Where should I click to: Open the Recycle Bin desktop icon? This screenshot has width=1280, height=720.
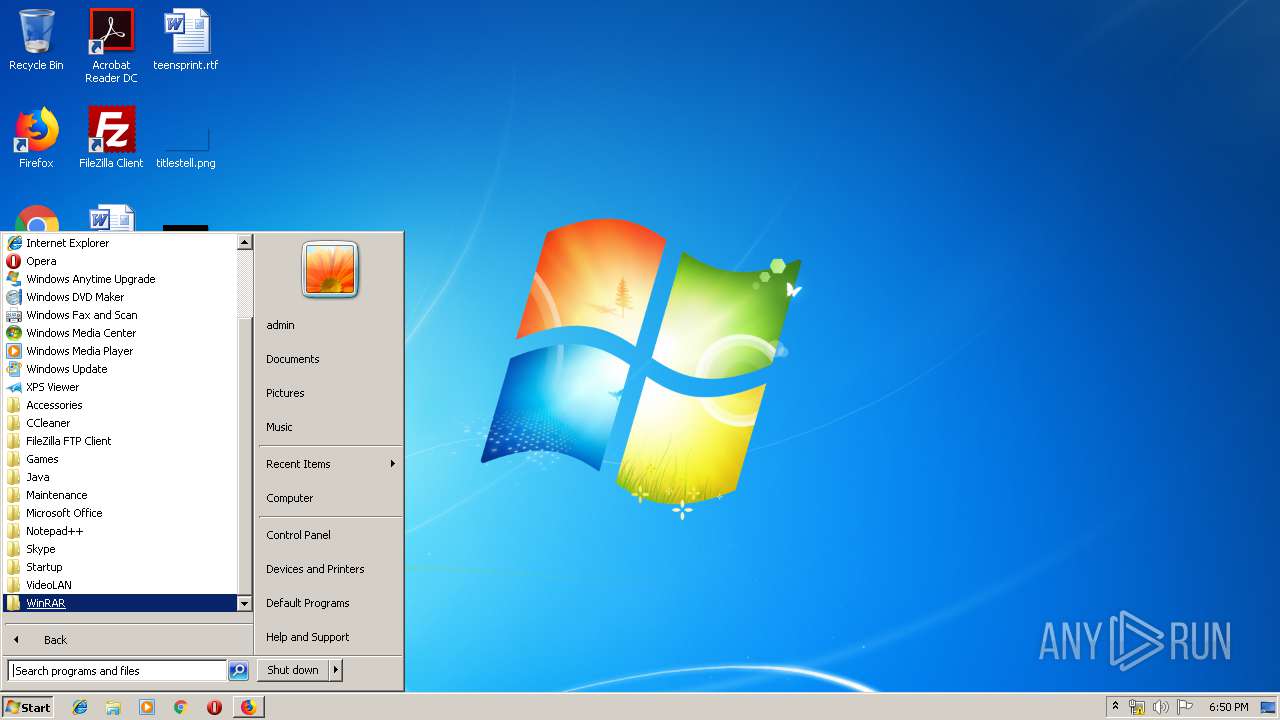pyautogui.click(x=36, y=40)
